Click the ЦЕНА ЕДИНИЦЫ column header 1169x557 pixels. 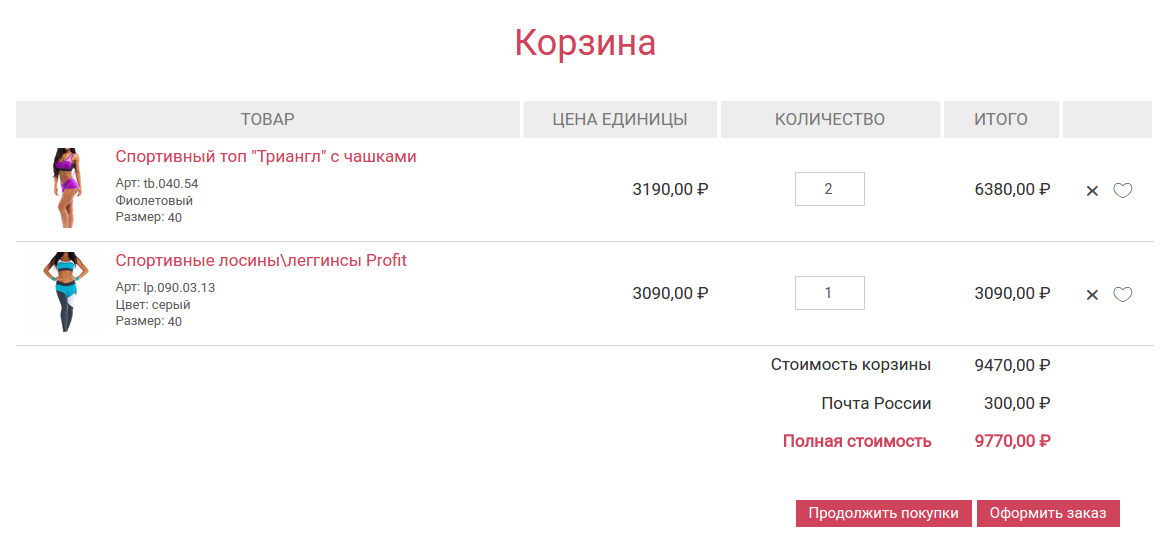click(620, 120)
